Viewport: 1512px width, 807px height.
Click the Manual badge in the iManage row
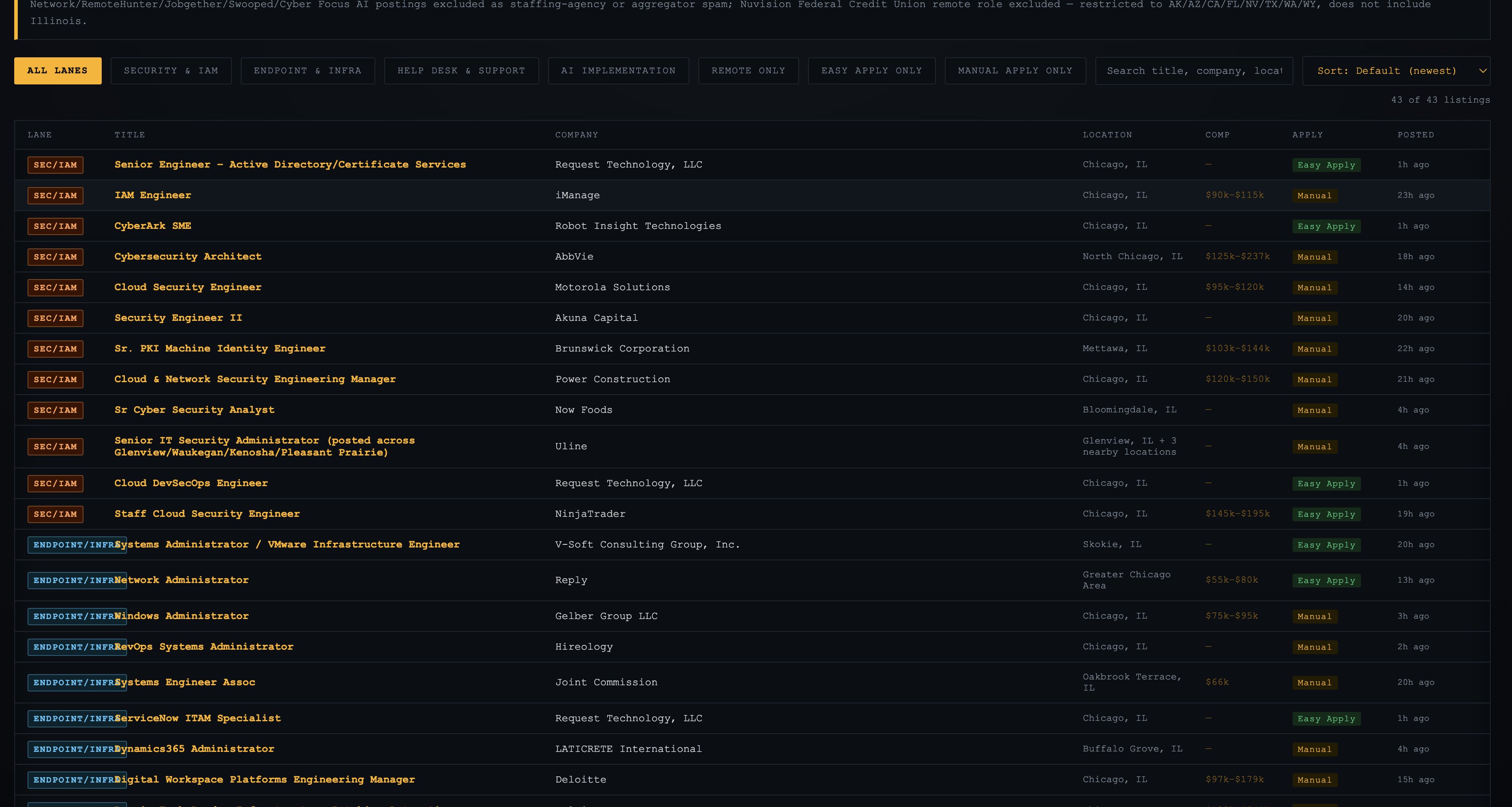click(x=1314, y=196)
